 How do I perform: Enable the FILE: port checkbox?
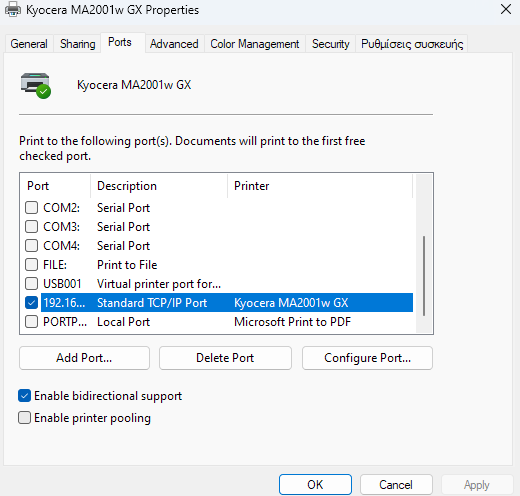point(31,265)
